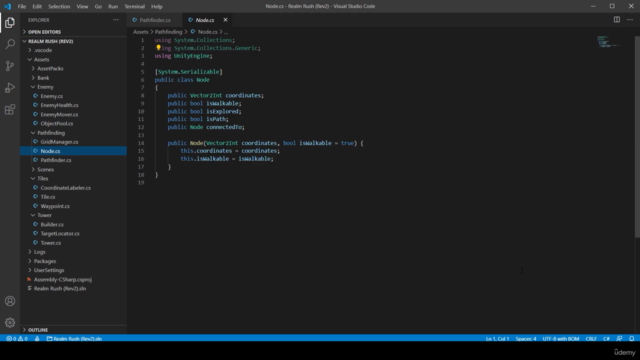640x360 pixels.
Task: Click the Assets breadcrumb segment
Action: coord(140,32)
